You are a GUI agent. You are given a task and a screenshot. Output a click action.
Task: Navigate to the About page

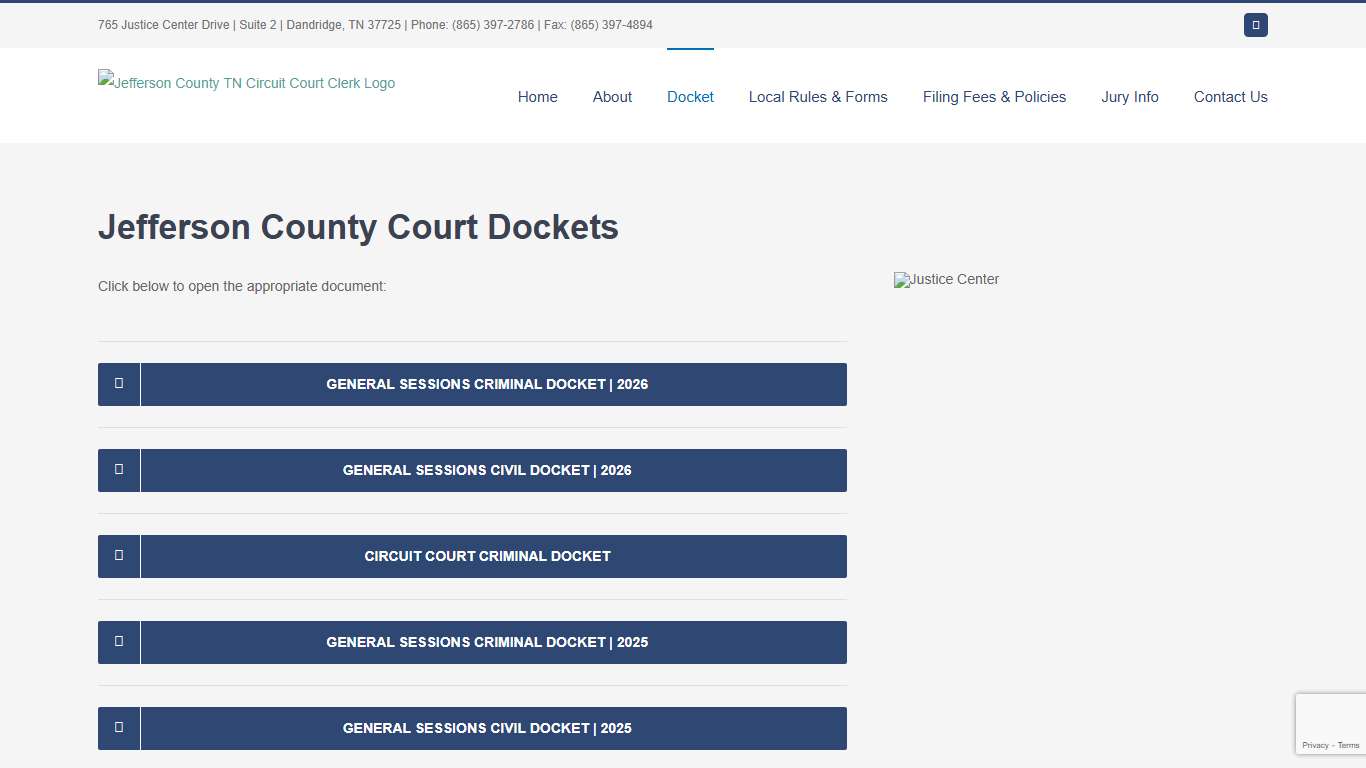tap(612, 96)
